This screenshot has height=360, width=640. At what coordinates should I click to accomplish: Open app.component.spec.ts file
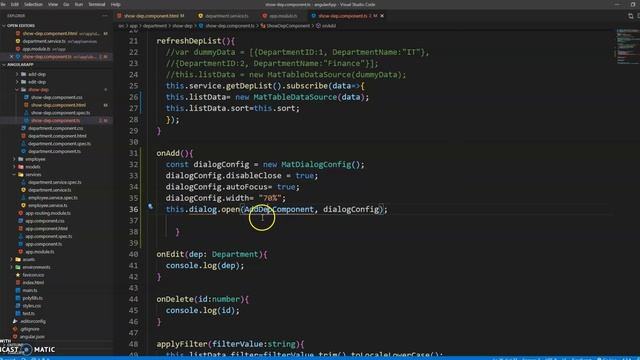(x=48, y=236)
